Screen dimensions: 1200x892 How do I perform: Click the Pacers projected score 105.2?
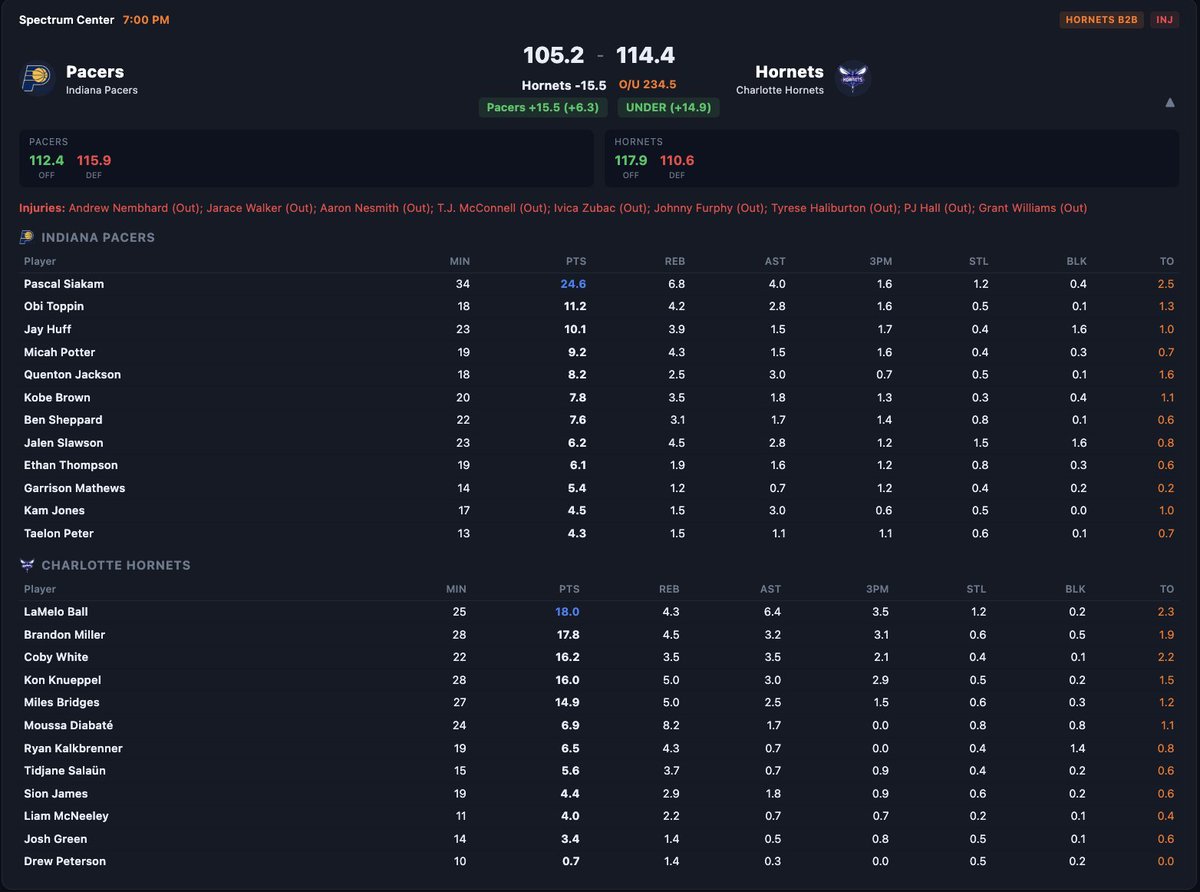pos(553,55)
